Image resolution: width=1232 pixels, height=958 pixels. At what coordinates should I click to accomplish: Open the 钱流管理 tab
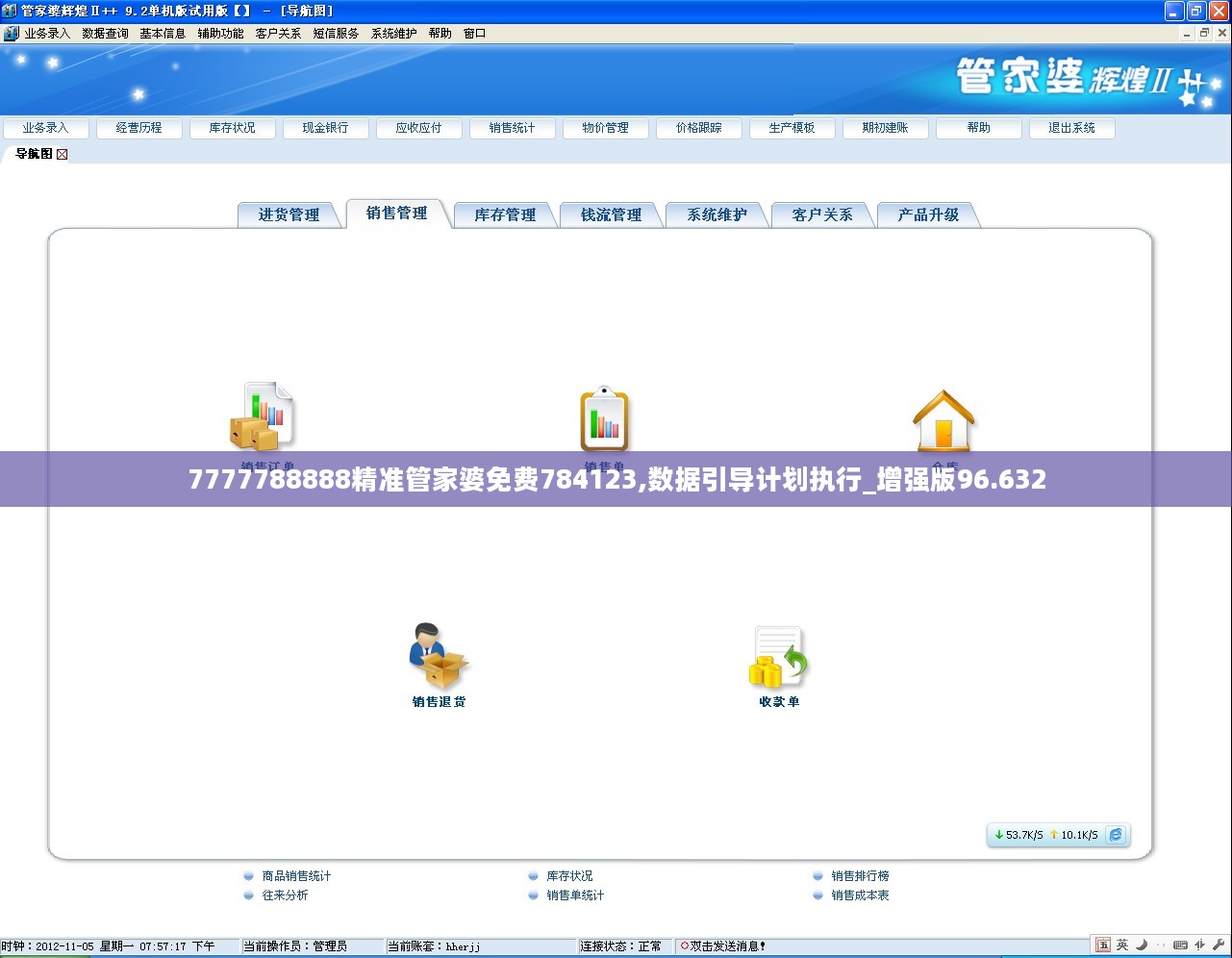click(611, 215)
